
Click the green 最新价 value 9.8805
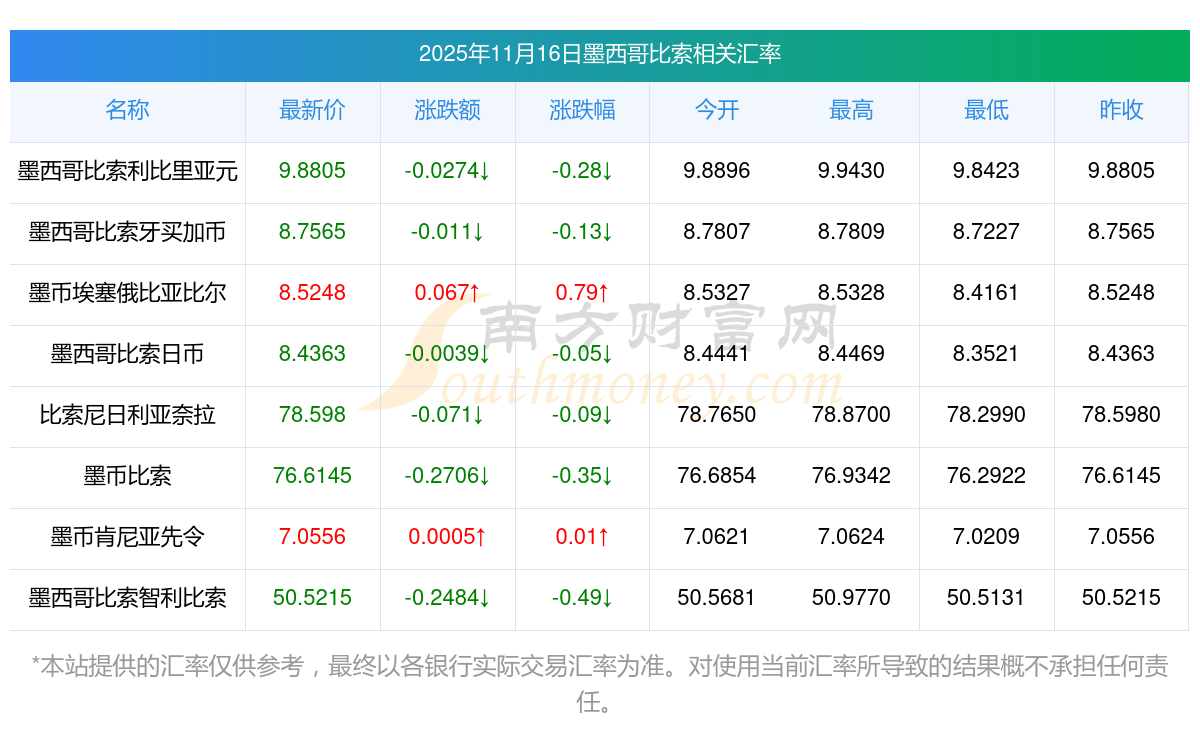313,171
